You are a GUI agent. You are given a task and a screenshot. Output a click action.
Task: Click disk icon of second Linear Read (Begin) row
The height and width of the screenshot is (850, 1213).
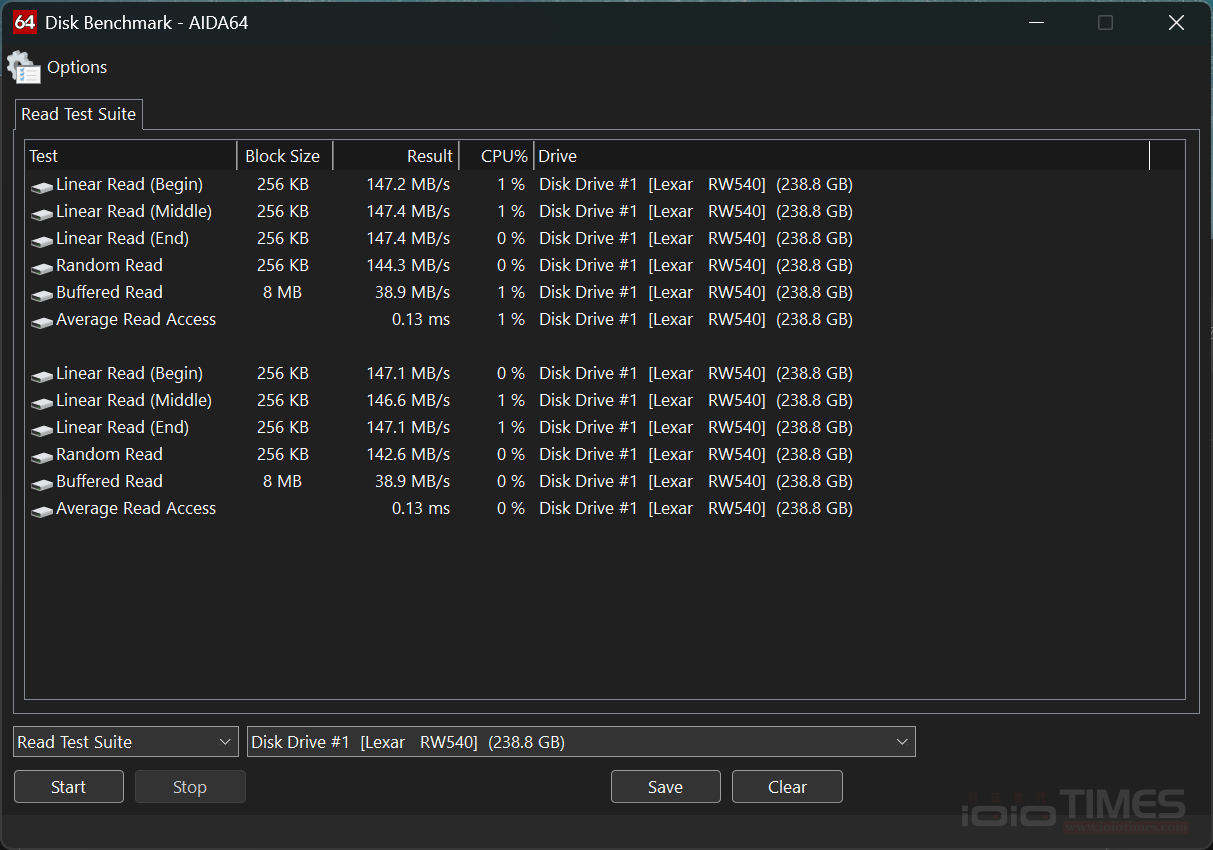41,376
